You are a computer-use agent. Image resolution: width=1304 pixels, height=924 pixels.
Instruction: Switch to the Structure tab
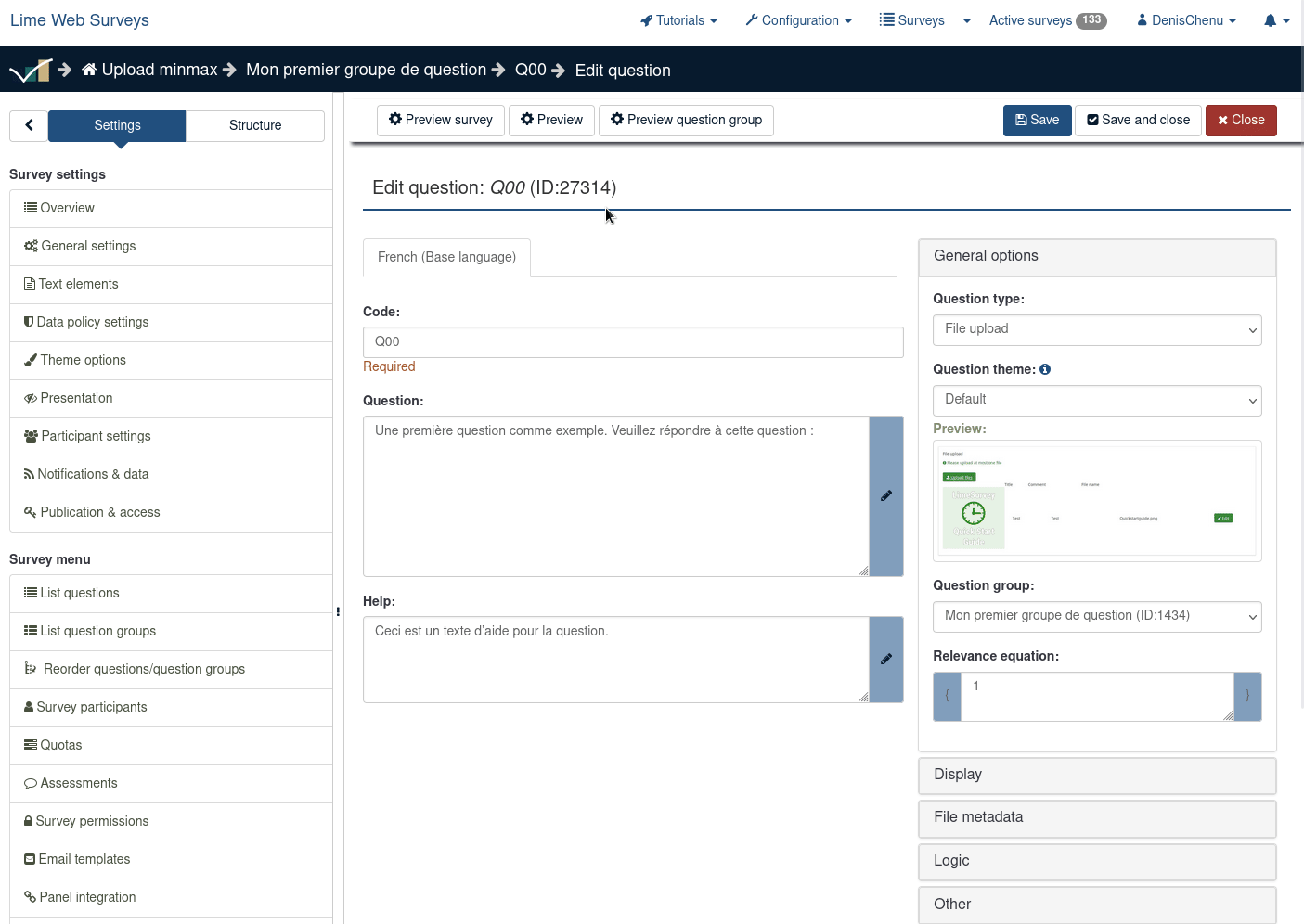coord(255,125)
